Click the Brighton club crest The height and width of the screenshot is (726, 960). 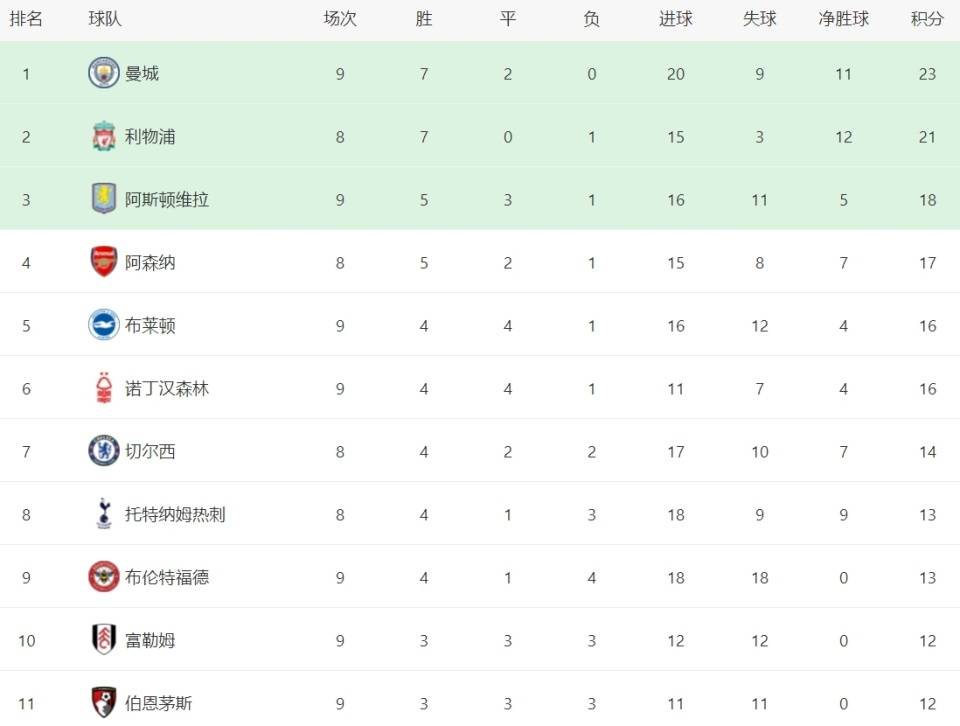tap(103, 325)
